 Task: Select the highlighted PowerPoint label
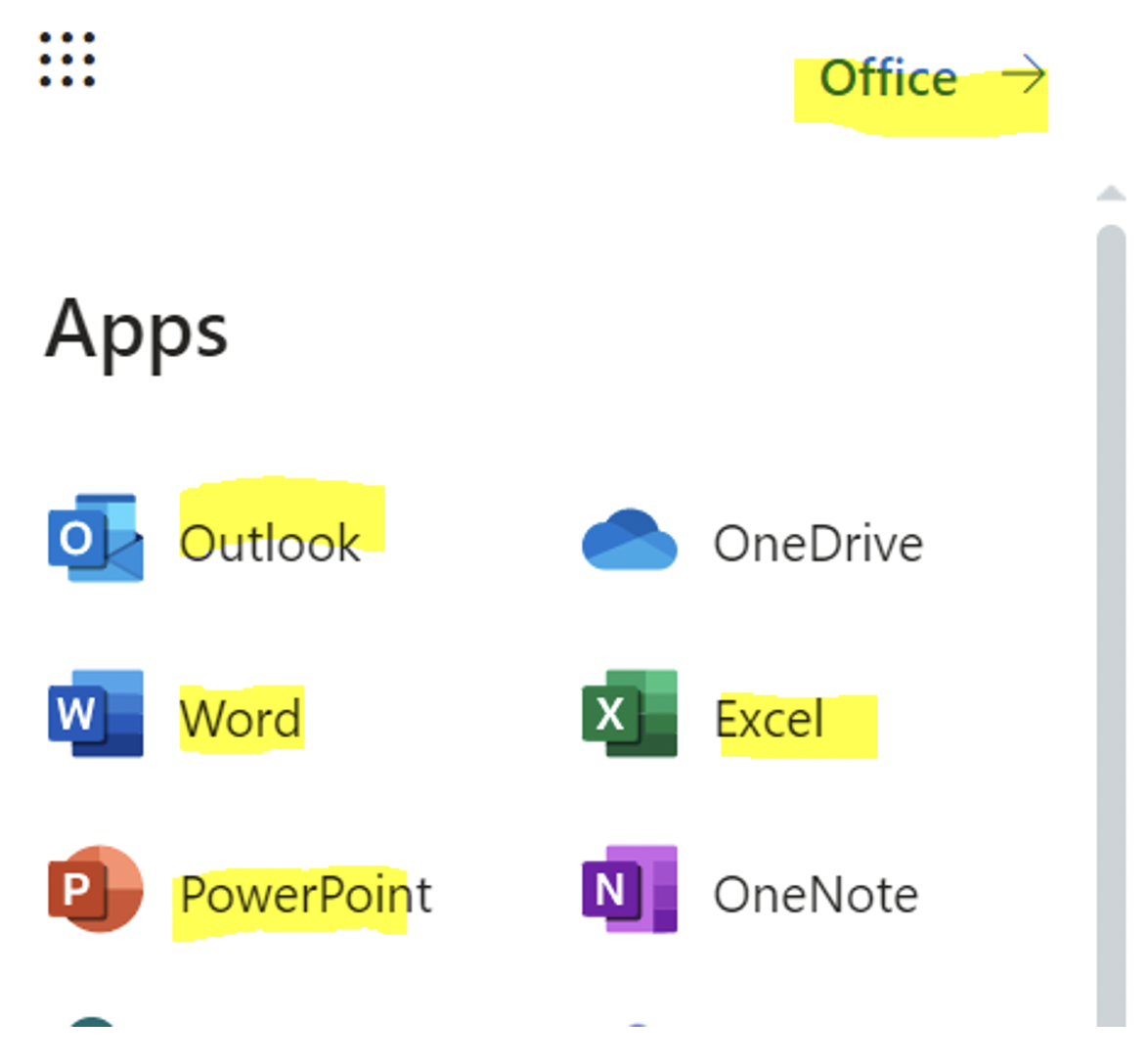305,890
